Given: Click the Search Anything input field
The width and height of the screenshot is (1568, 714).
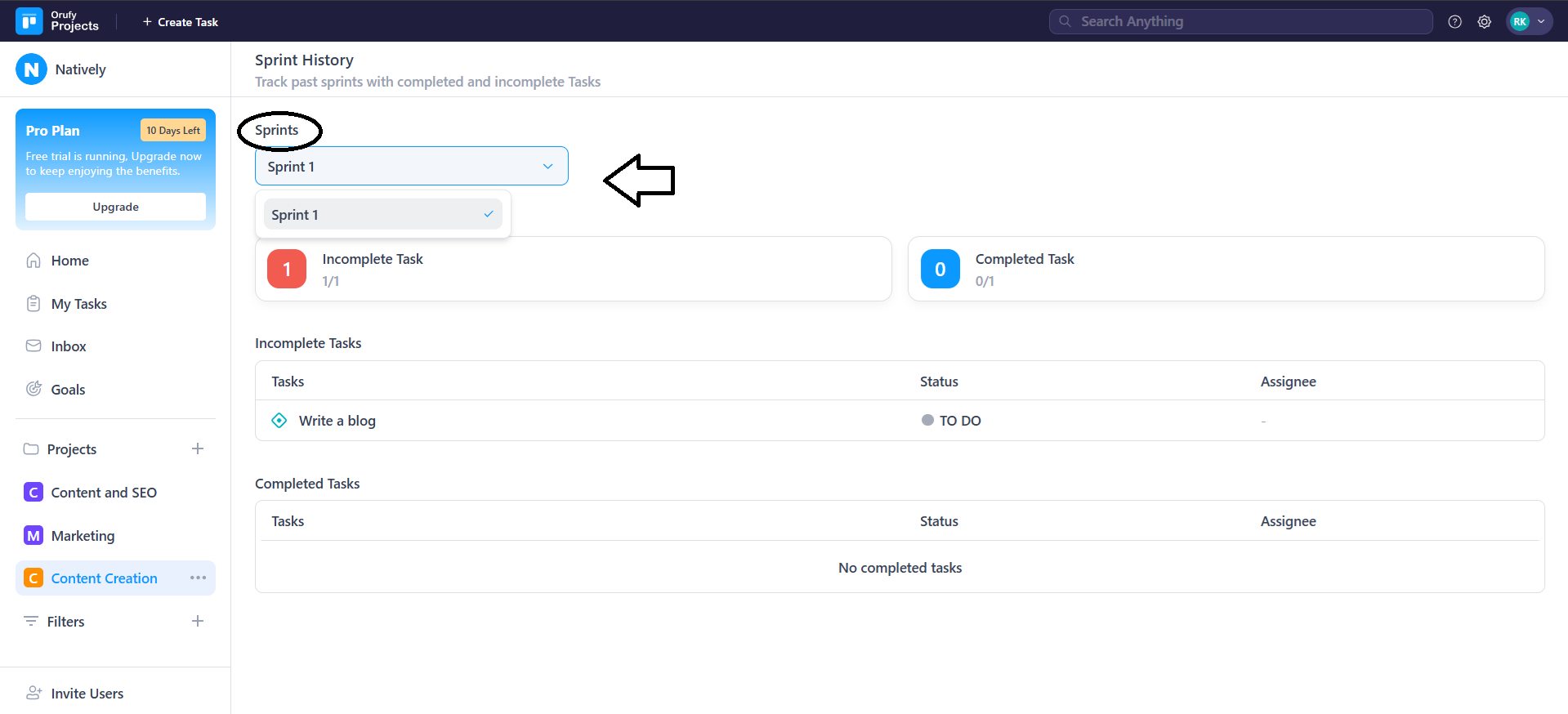Looking at the screenshot, I should coord(1240,21).
